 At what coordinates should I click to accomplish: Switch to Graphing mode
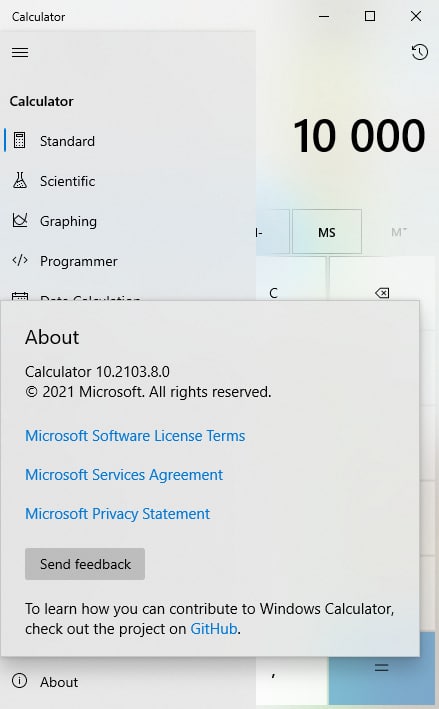point(128,221)
